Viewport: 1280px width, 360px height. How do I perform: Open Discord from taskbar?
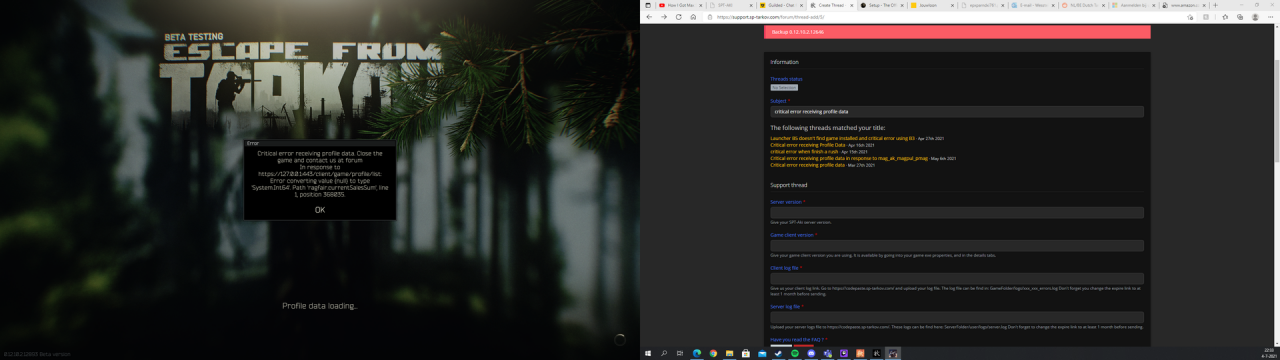point(811,353)
